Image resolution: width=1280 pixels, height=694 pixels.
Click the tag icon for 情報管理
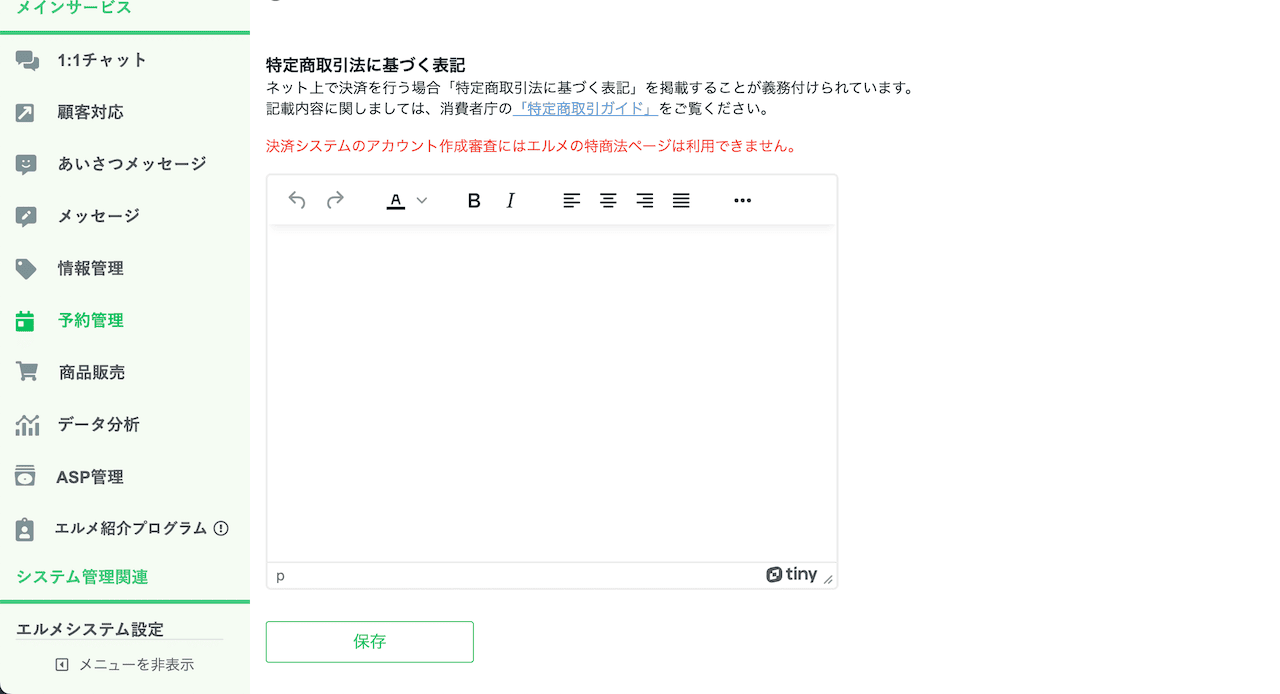[26, 269]
